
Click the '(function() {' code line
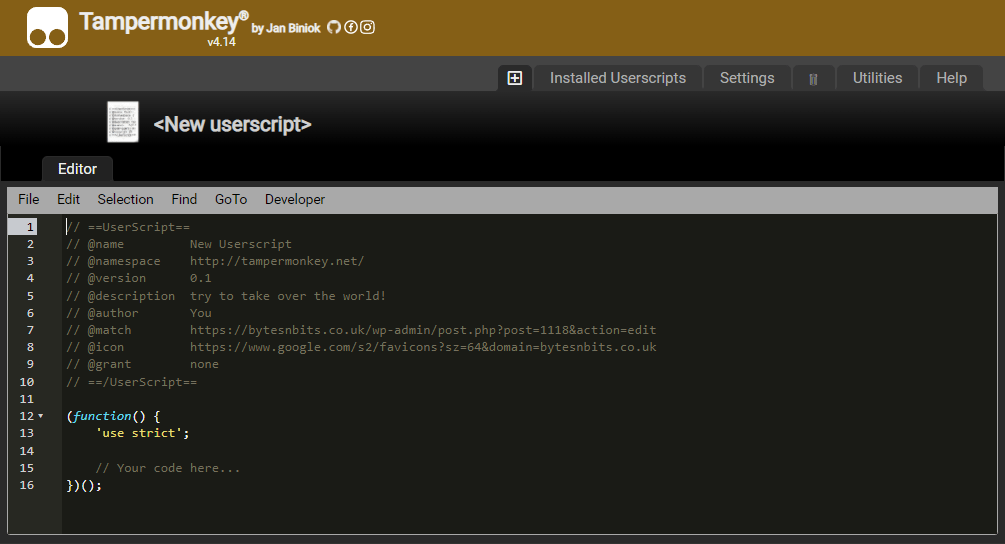pyautogui.click(x=113, y=416)
